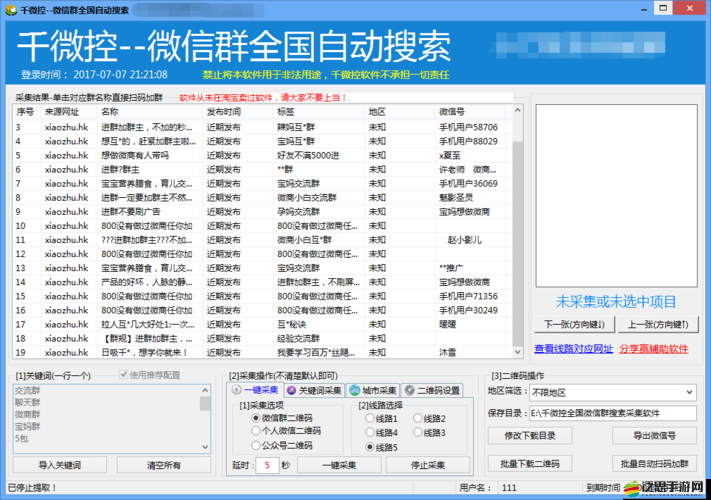Choose 线路4 radio button
Image resolution: width=711 pixels, height=500 pixels.
point(370,432)
